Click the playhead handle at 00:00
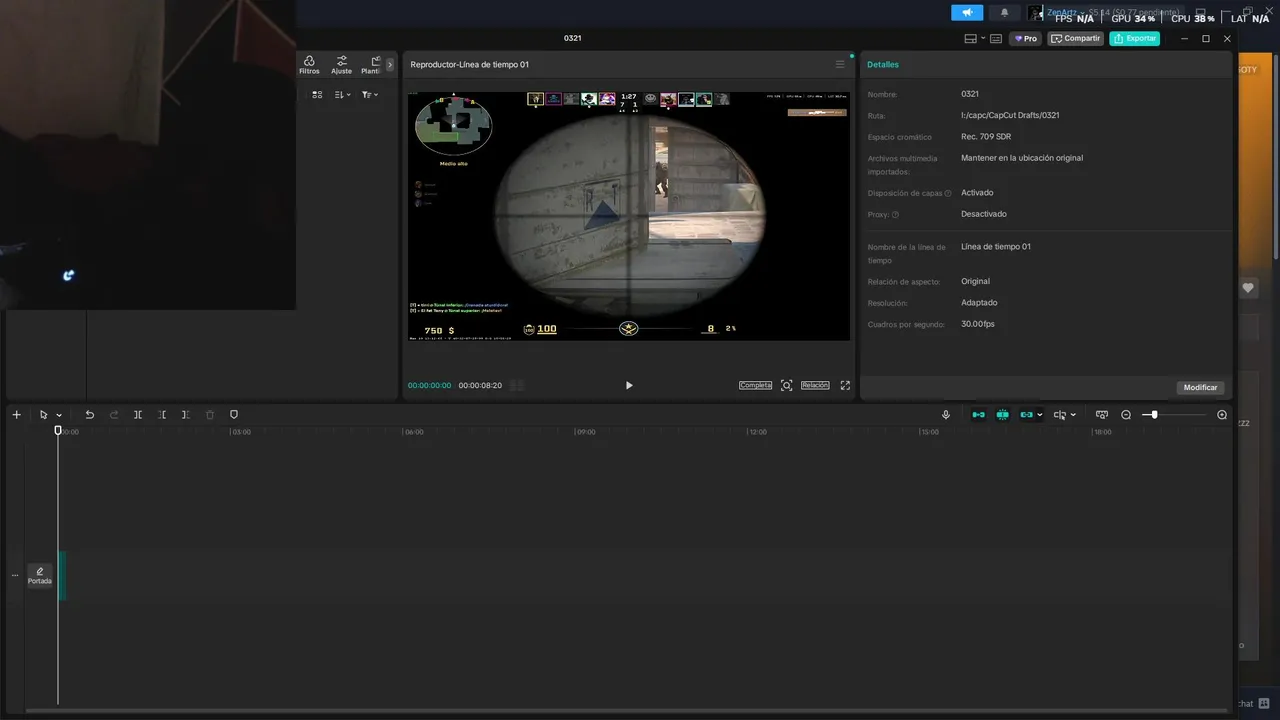This screenshot has height=720, width=1280. [58, 430]
